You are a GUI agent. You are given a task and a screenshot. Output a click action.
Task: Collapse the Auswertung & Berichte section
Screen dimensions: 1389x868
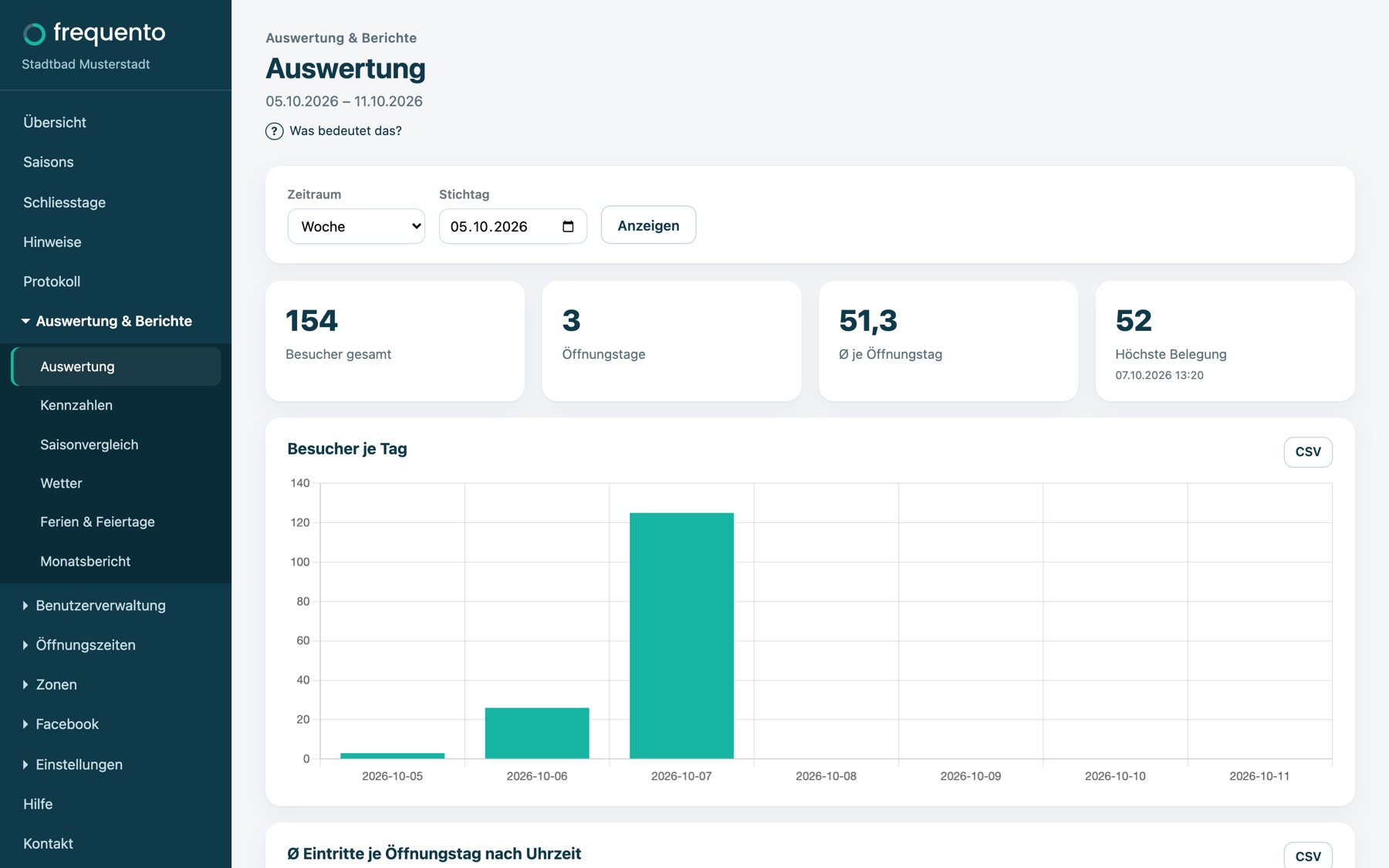point(116,321)
